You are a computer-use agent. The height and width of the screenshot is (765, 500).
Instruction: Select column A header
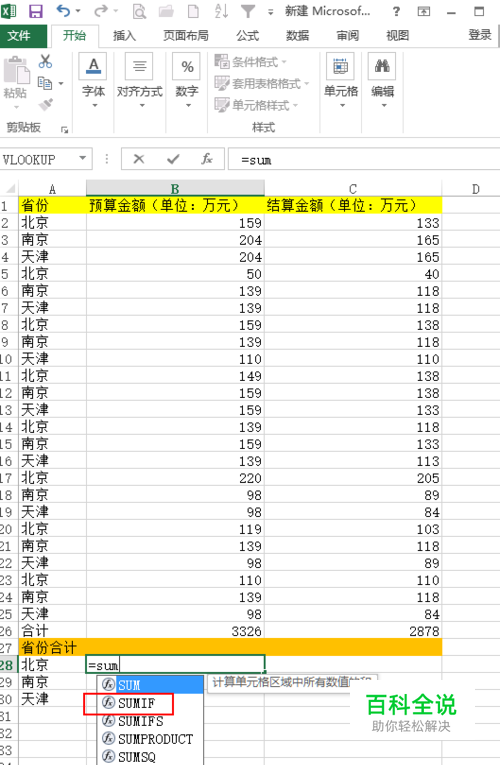(x=52, y=189)
